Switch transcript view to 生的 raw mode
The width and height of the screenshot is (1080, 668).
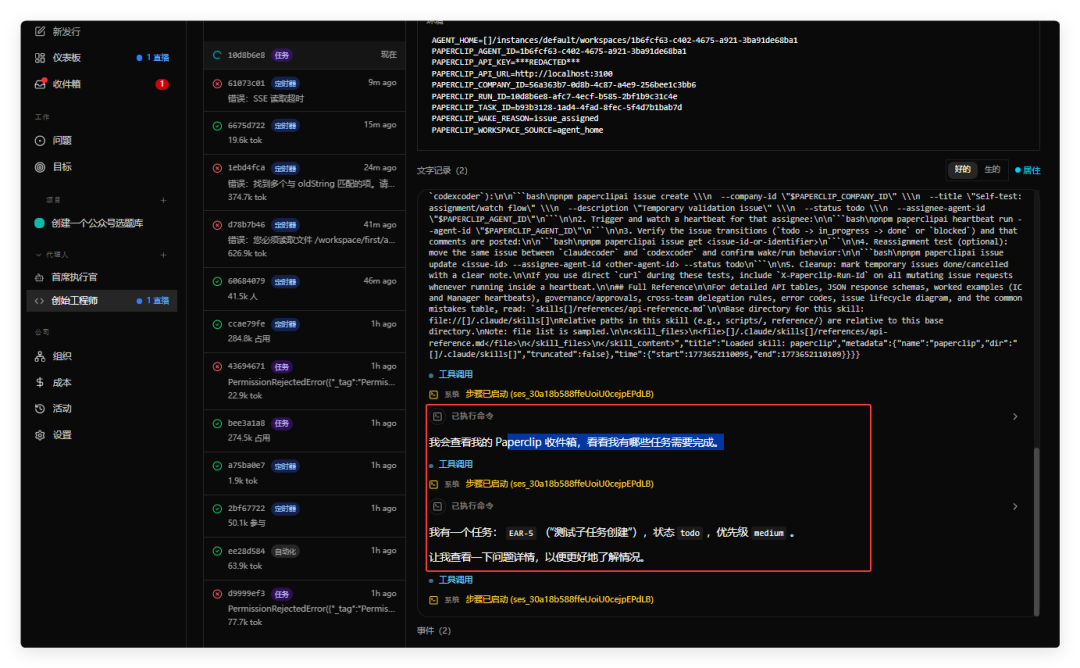[x=992, y=169]
